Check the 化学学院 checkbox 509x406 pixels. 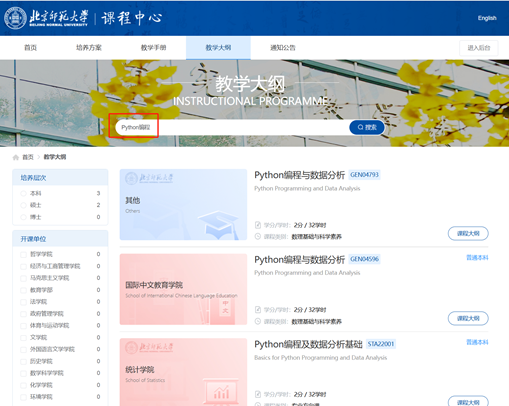[x=23, y=385]
